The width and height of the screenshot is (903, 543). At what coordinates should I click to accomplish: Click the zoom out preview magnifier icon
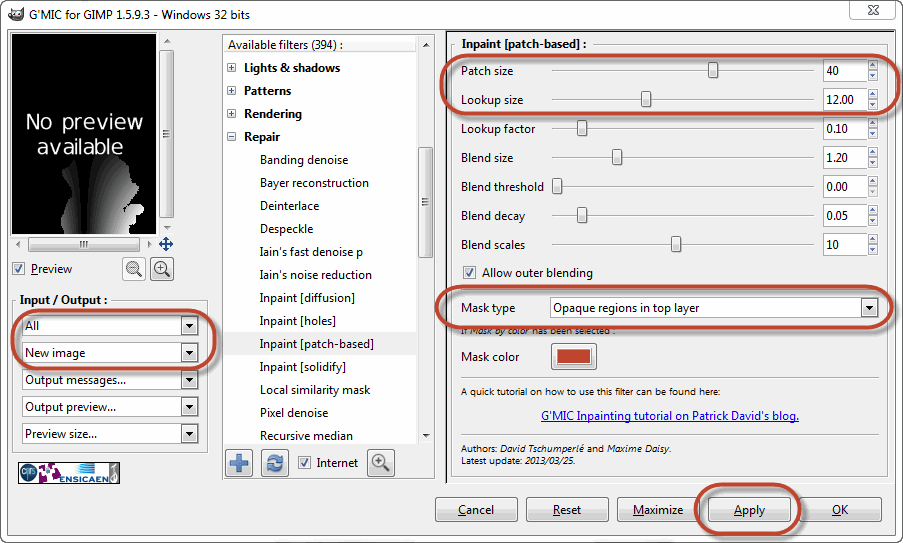(134, 269)
